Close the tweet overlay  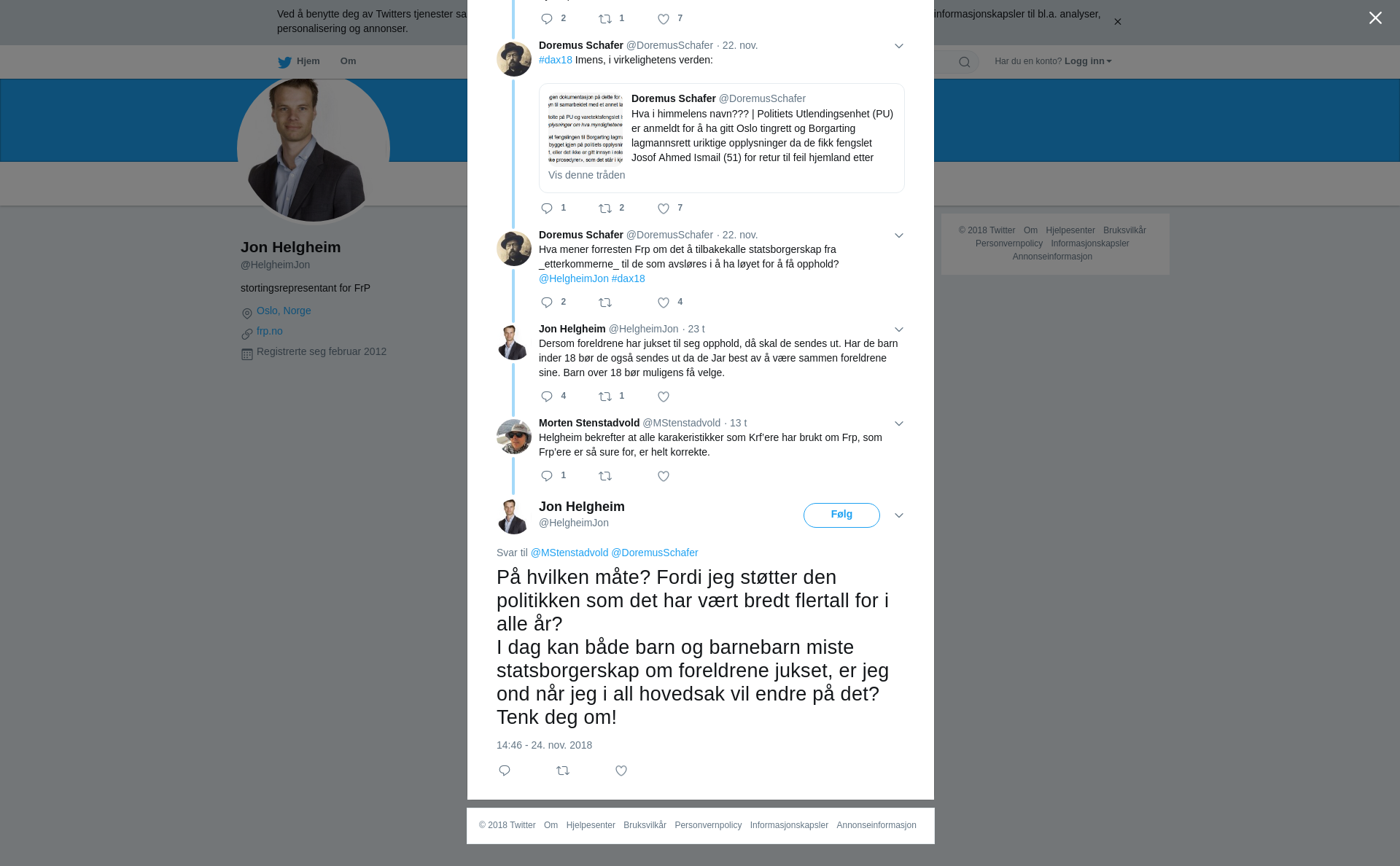1375,17
